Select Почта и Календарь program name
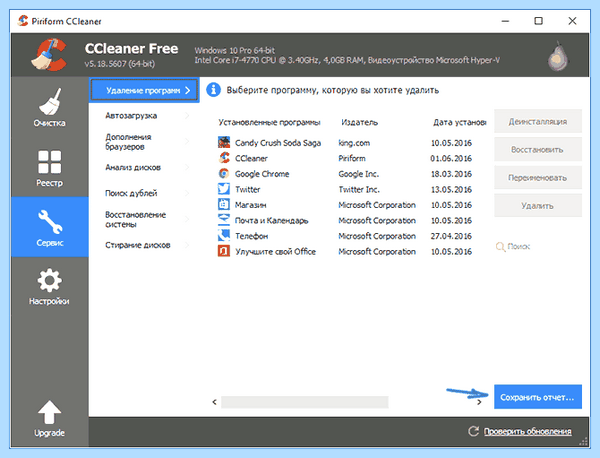The width and height of the screenshot is (600, 458). (x=271, y=220)
